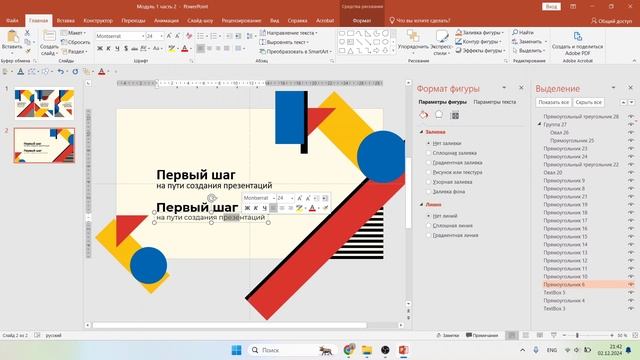Click the Cut scissors icon
The width and height of the screenshot is (640, 360).
click(27, 33)
